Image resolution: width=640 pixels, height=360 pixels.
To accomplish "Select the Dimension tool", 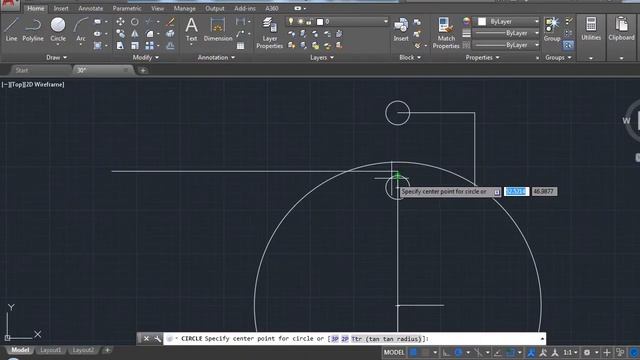I will click(x=218, y=29).
